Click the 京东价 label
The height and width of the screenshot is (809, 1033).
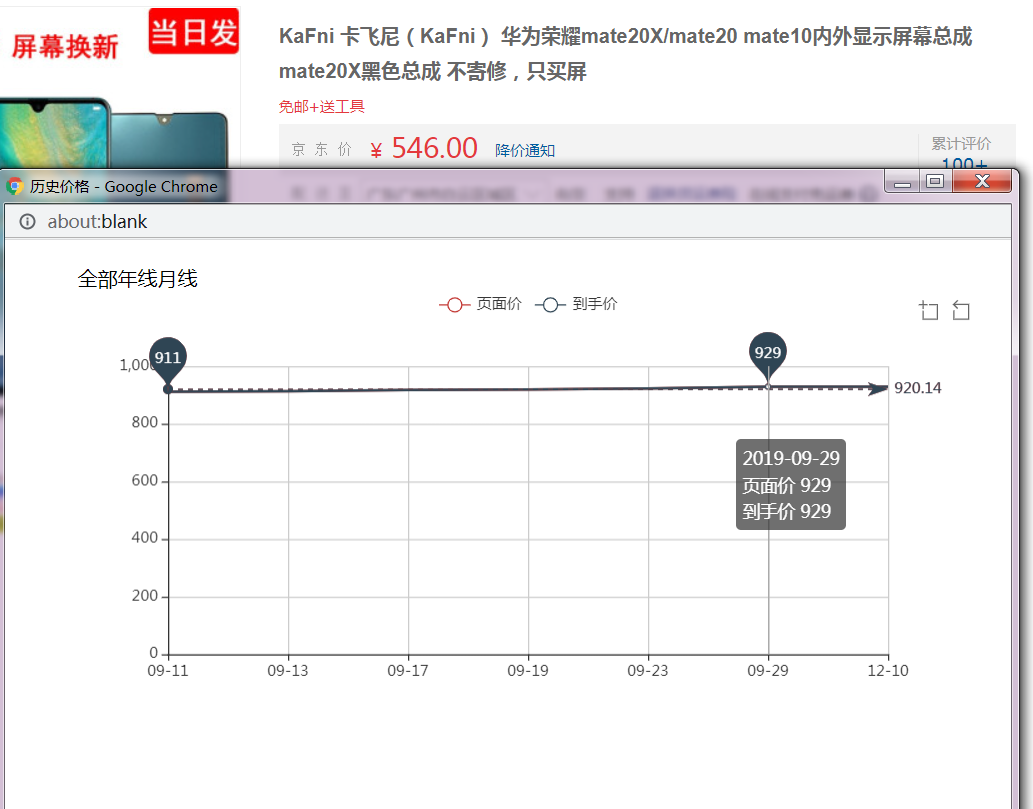(x=322, y=150)
